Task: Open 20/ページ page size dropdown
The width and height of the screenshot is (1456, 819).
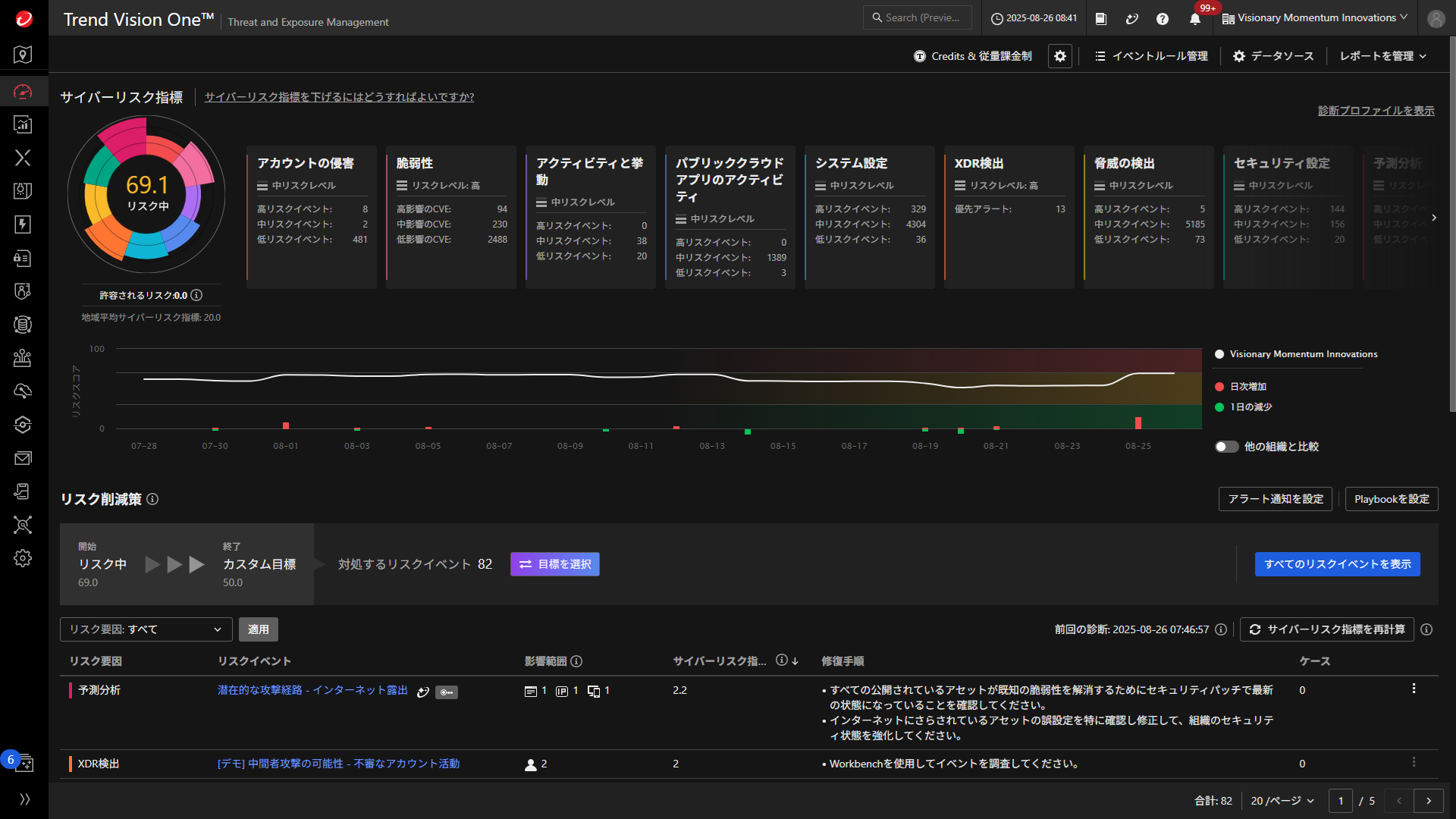Action: coord(1282,801)
